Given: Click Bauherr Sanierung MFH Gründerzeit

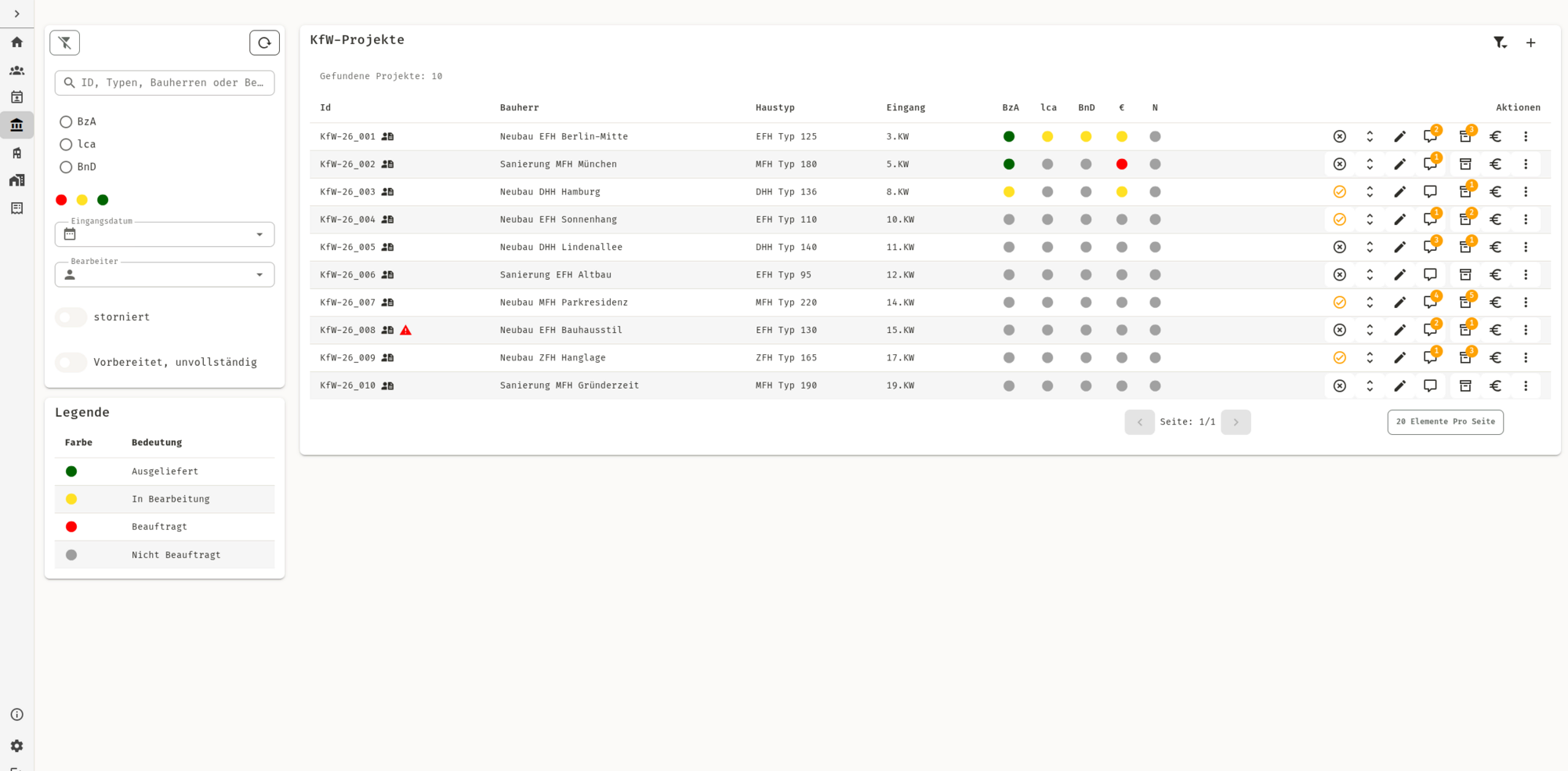Looking at the screenshot, I should click(569, 386).
